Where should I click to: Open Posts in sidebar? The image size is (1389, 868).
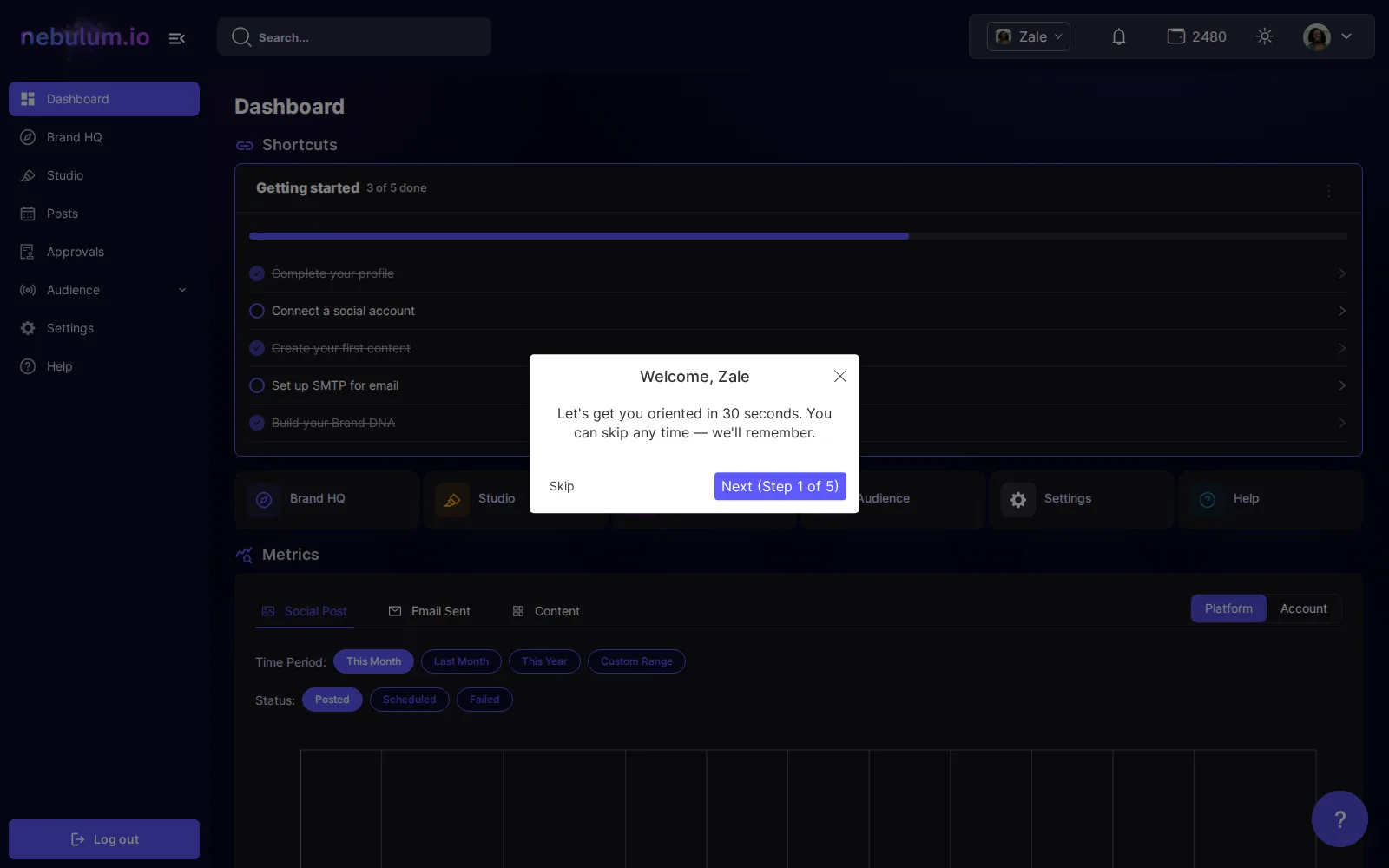[x=104, y=214]
